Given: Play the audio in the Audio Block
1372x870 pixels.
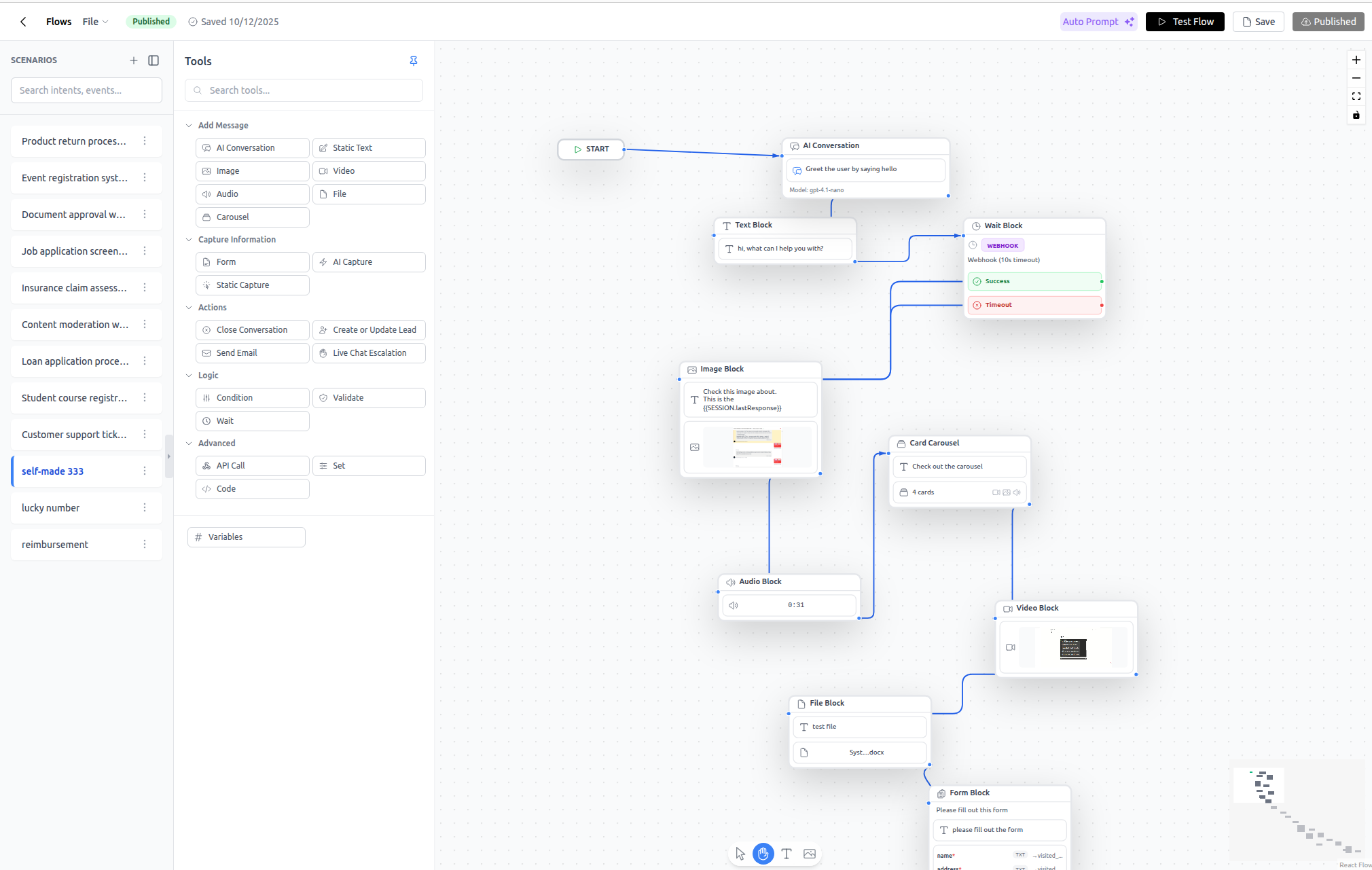Looking at the screenshot, I should tap(734, 604).
